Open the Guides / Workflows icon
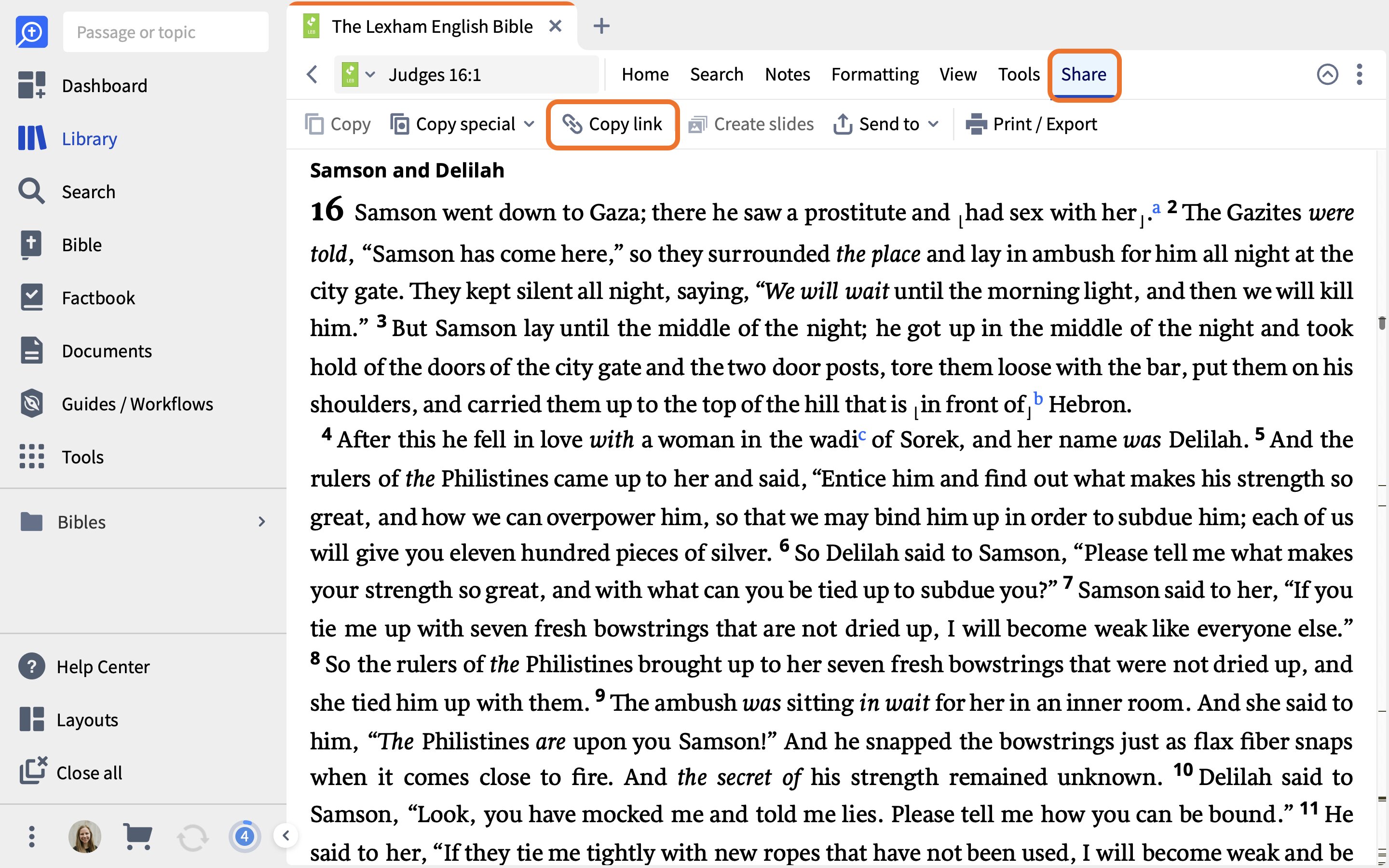The image size is (1389, 868). pos(31,404)
